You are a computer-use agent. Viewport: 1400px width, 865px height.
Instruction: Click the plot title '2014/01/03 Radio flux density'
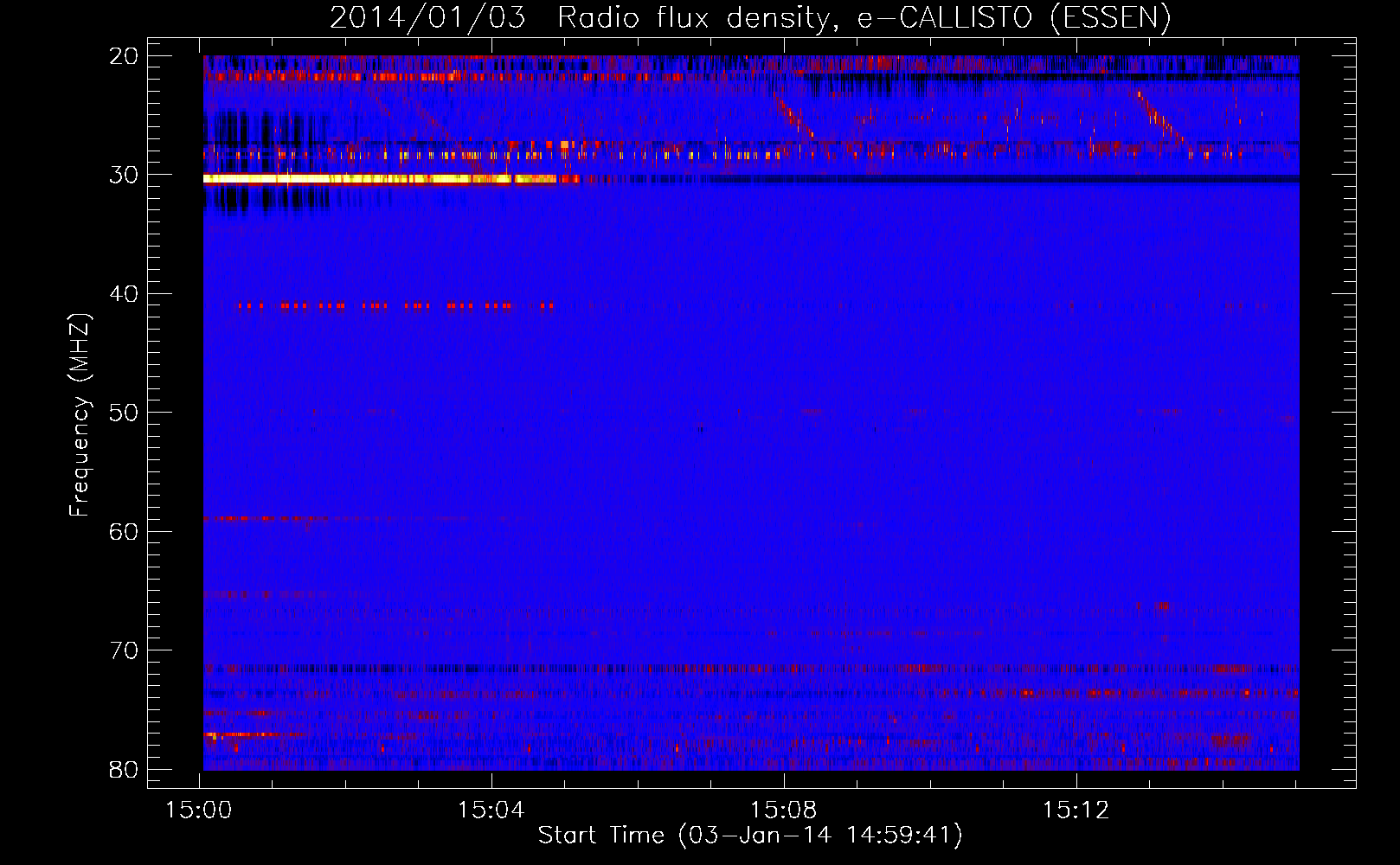750,18
